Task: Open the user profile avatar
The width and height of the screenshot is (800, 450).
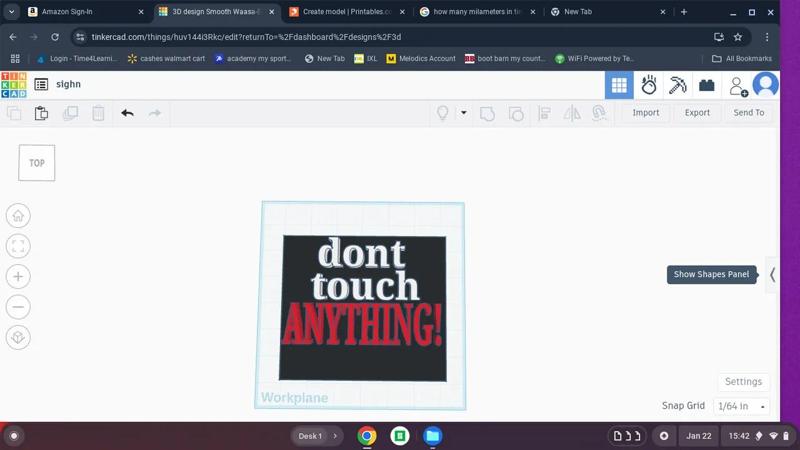Action: pos(765,85)
